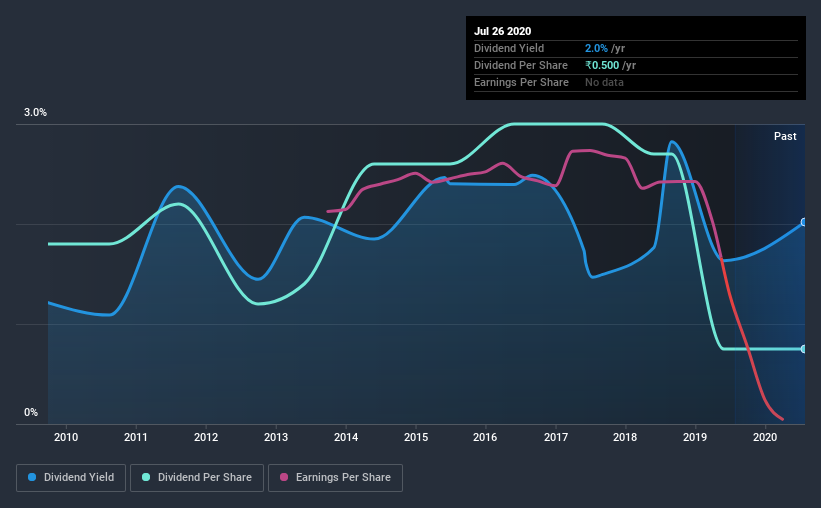Viewport: 821px width, 508px height.
Task: Select the Dividend Per Share endpoint marker
Action: click(x=804, y=349)
